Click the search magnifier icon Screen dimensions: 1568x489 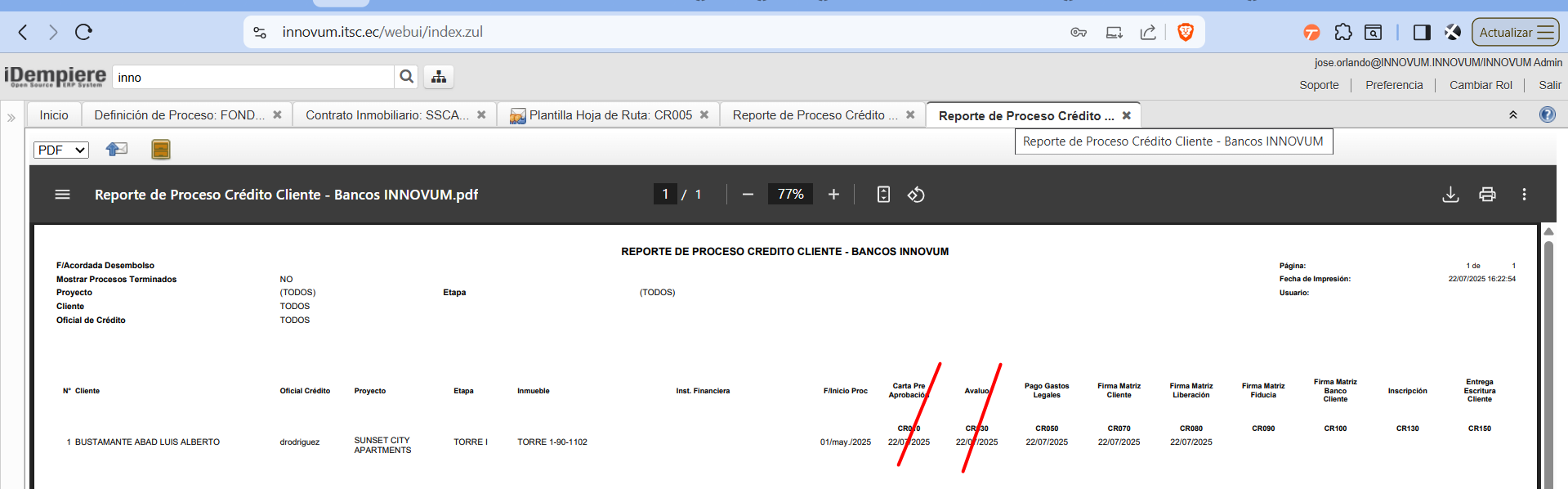point(406,77)
